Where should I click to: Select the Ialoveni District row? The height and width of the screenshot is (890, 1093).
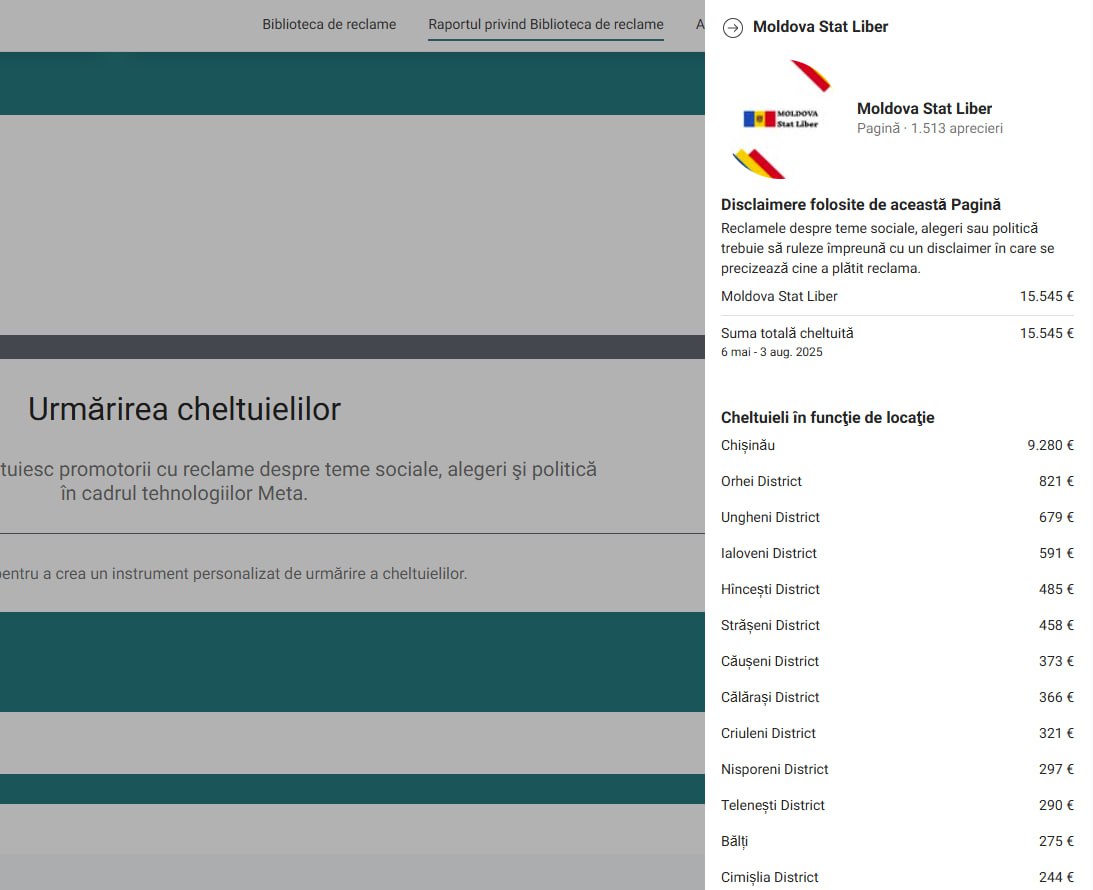click(x=897, y=553)
